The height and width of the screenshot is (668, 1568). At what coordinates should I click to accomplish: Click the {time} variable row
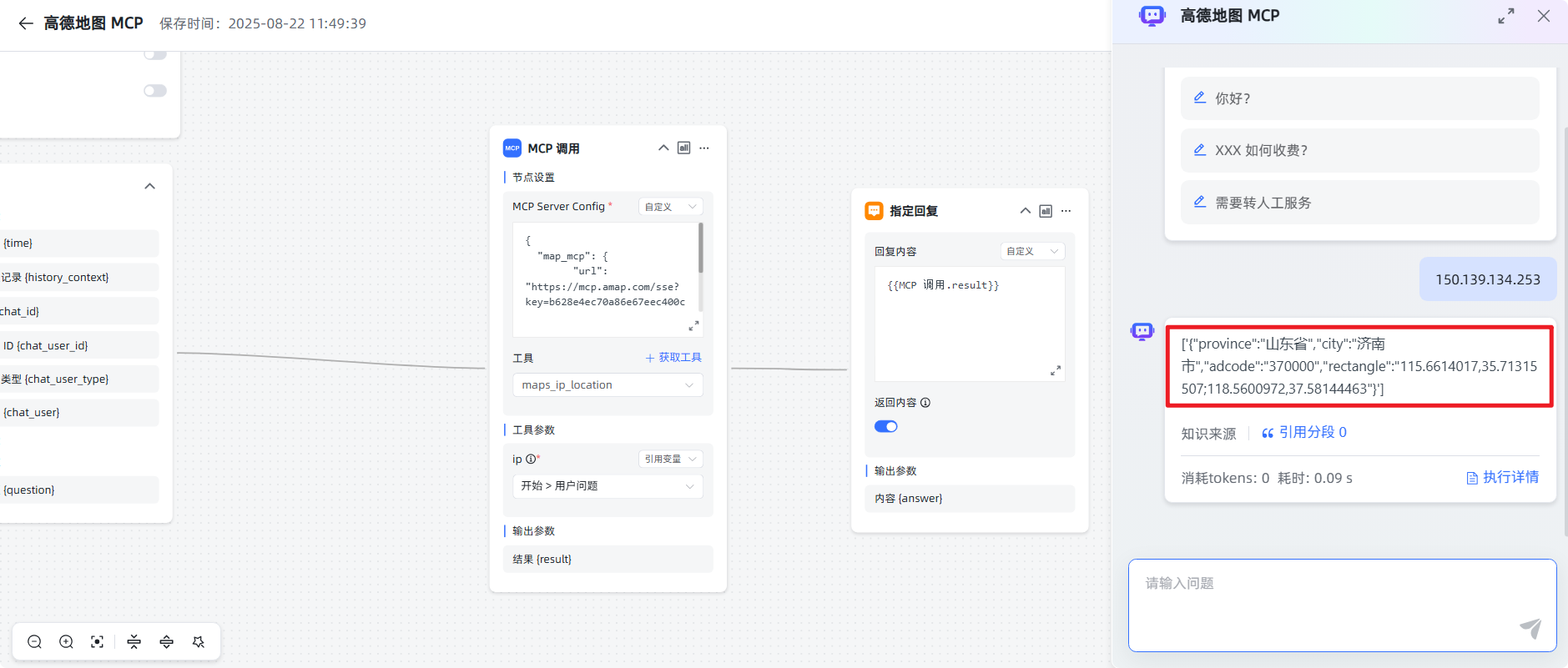(x=79, y=243)
